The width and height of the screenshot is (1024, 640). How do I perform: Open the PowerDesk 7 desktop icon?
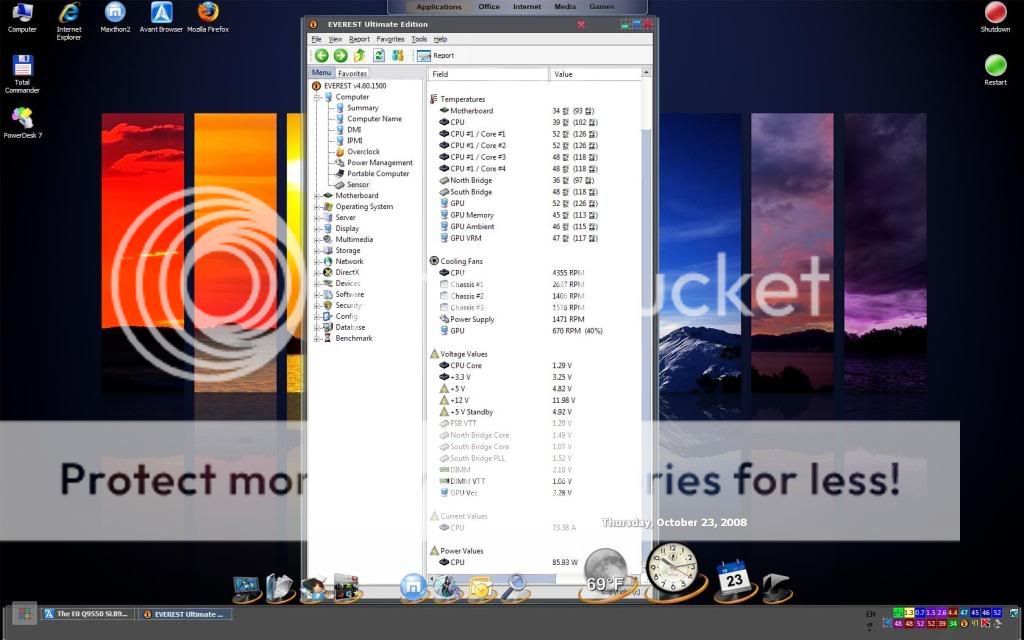[x=22, y=122]
